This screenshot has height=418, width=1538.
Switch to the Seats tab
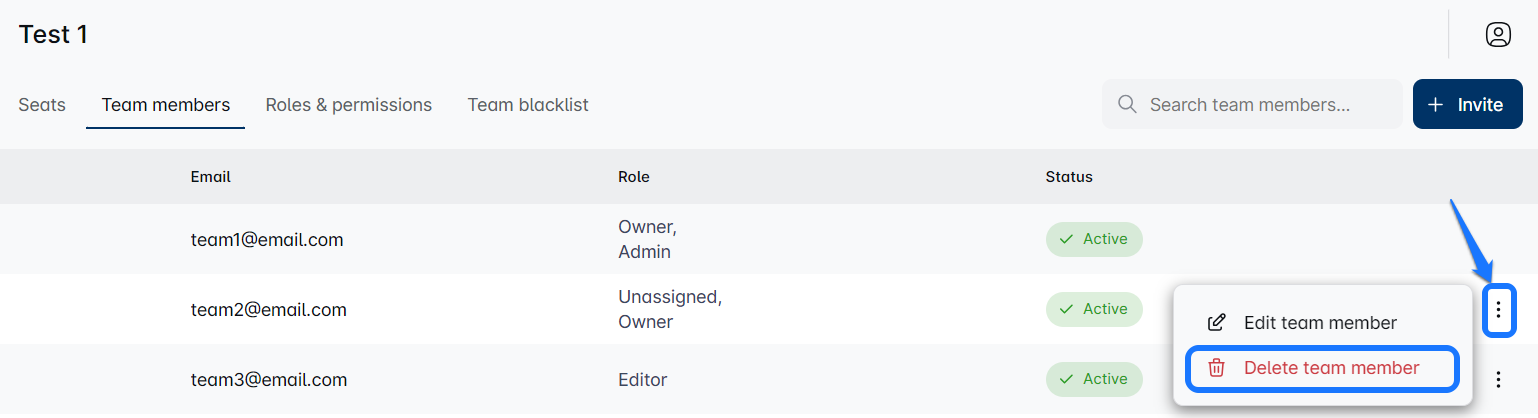tap(42, 105)
